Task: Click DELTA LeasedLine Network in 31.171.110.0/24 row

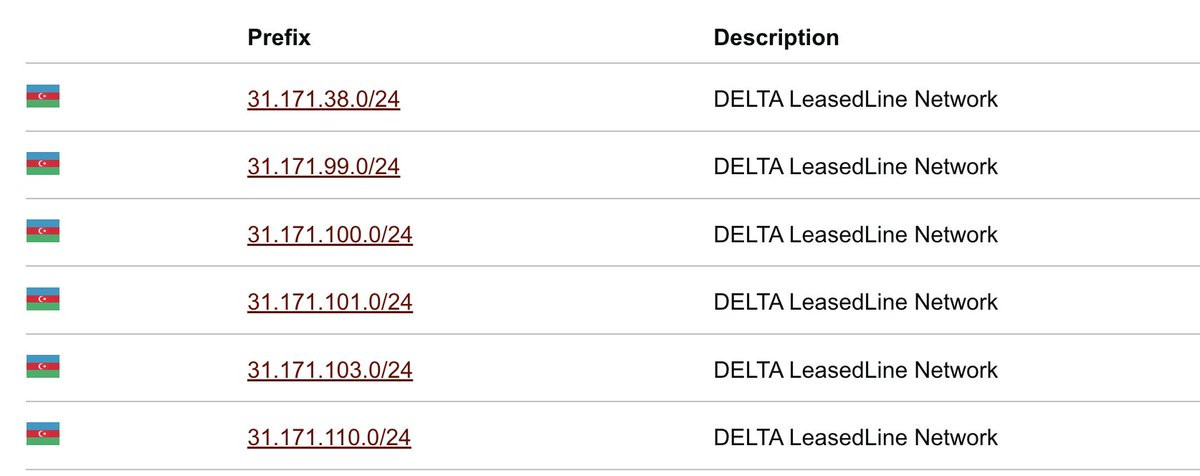Action: click(855, 437)
